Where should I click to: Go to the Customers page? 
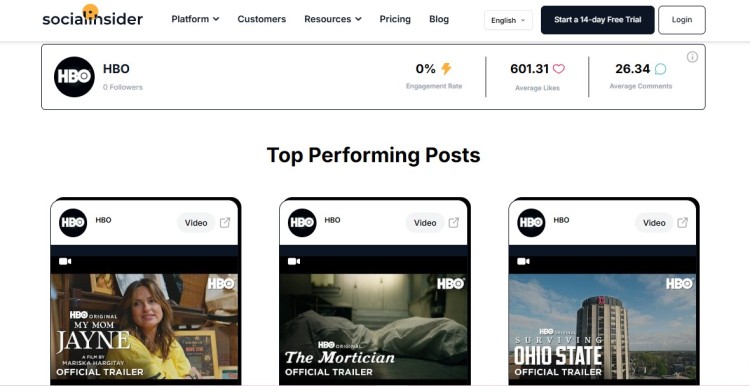pos(262,19)
